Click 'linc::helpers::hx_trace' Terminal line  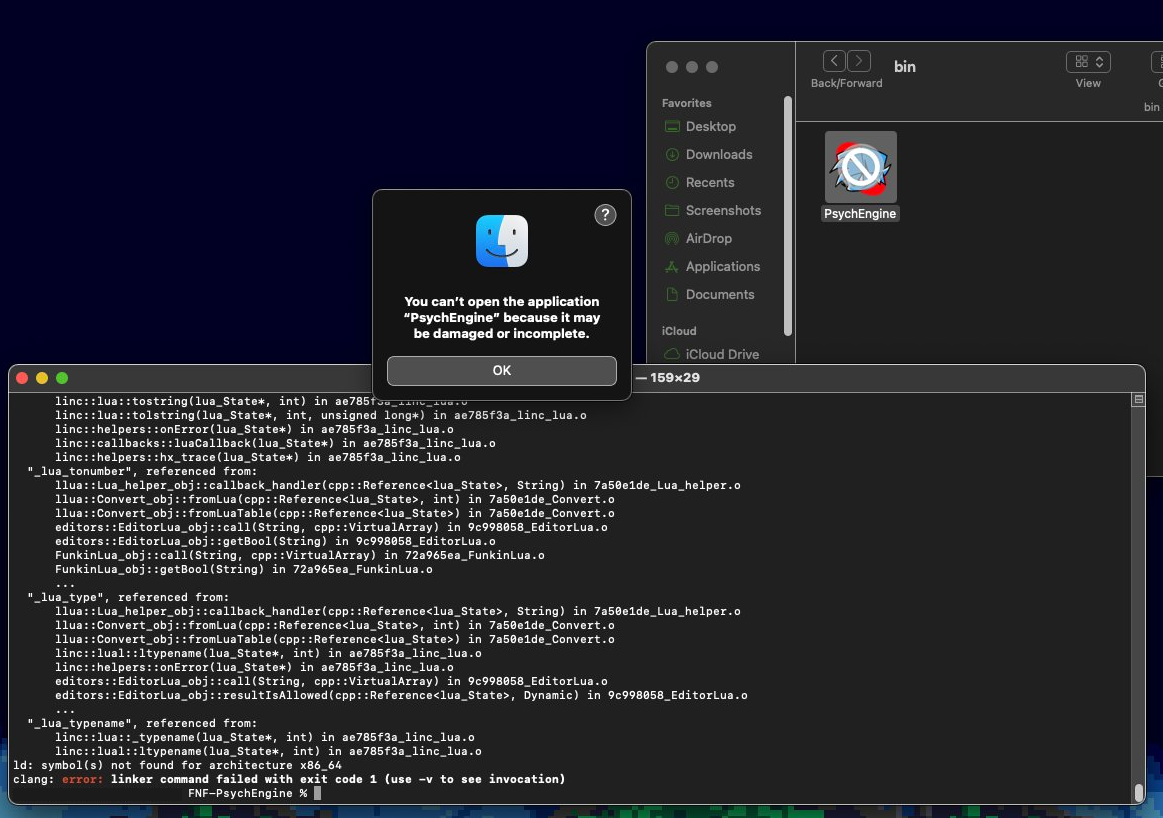[257, 457]
